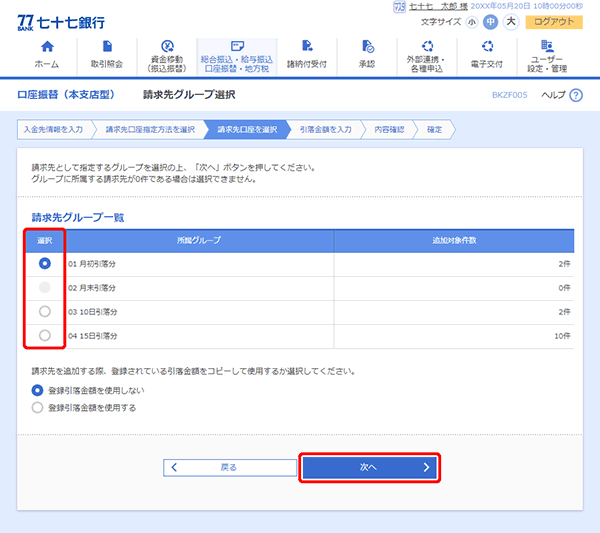Click the 確定 step
Screen dimensions: 600x533
(x=434, y=130)
